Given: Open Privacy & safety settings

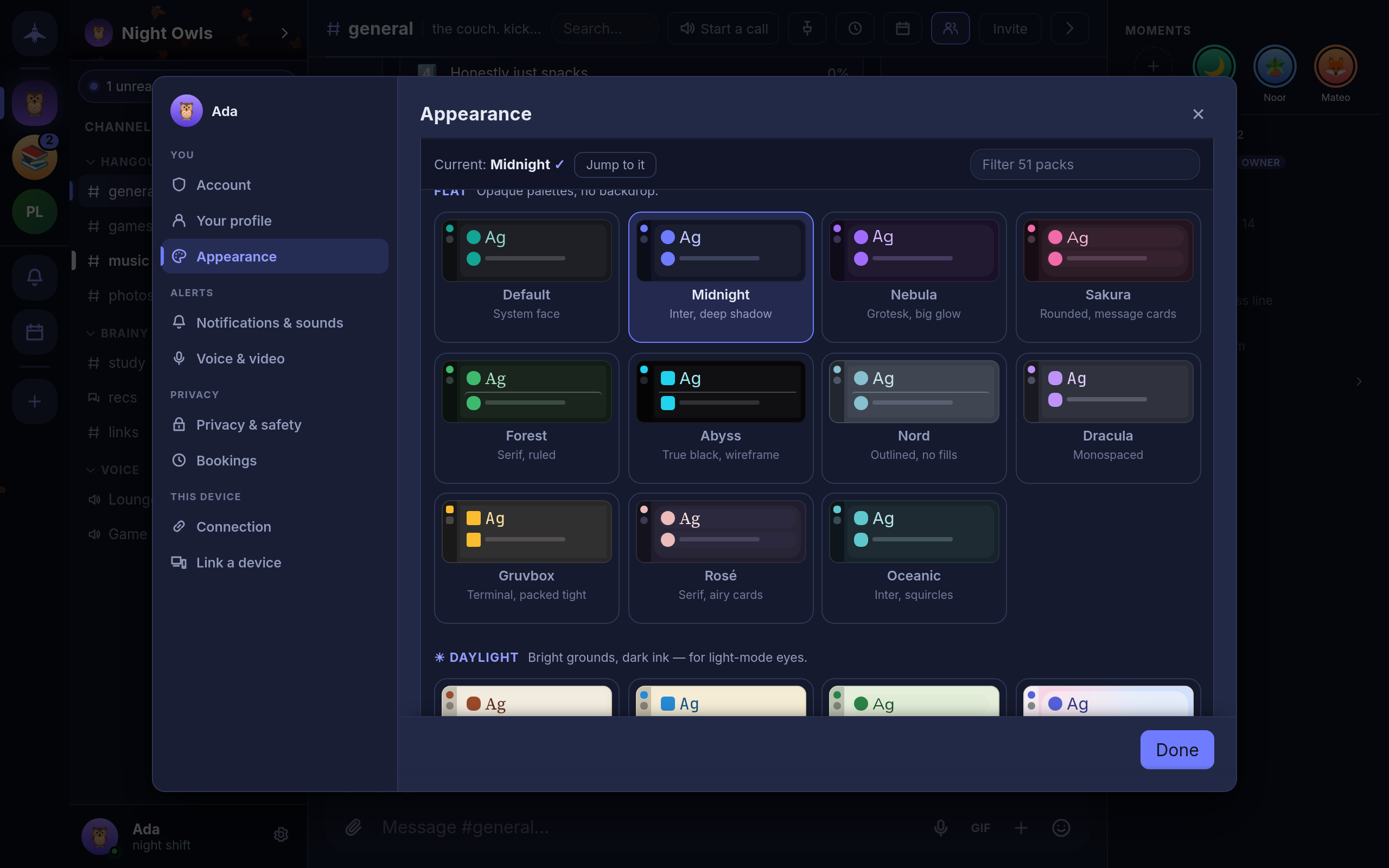Looking at the screenshot, I should point(275,425).
